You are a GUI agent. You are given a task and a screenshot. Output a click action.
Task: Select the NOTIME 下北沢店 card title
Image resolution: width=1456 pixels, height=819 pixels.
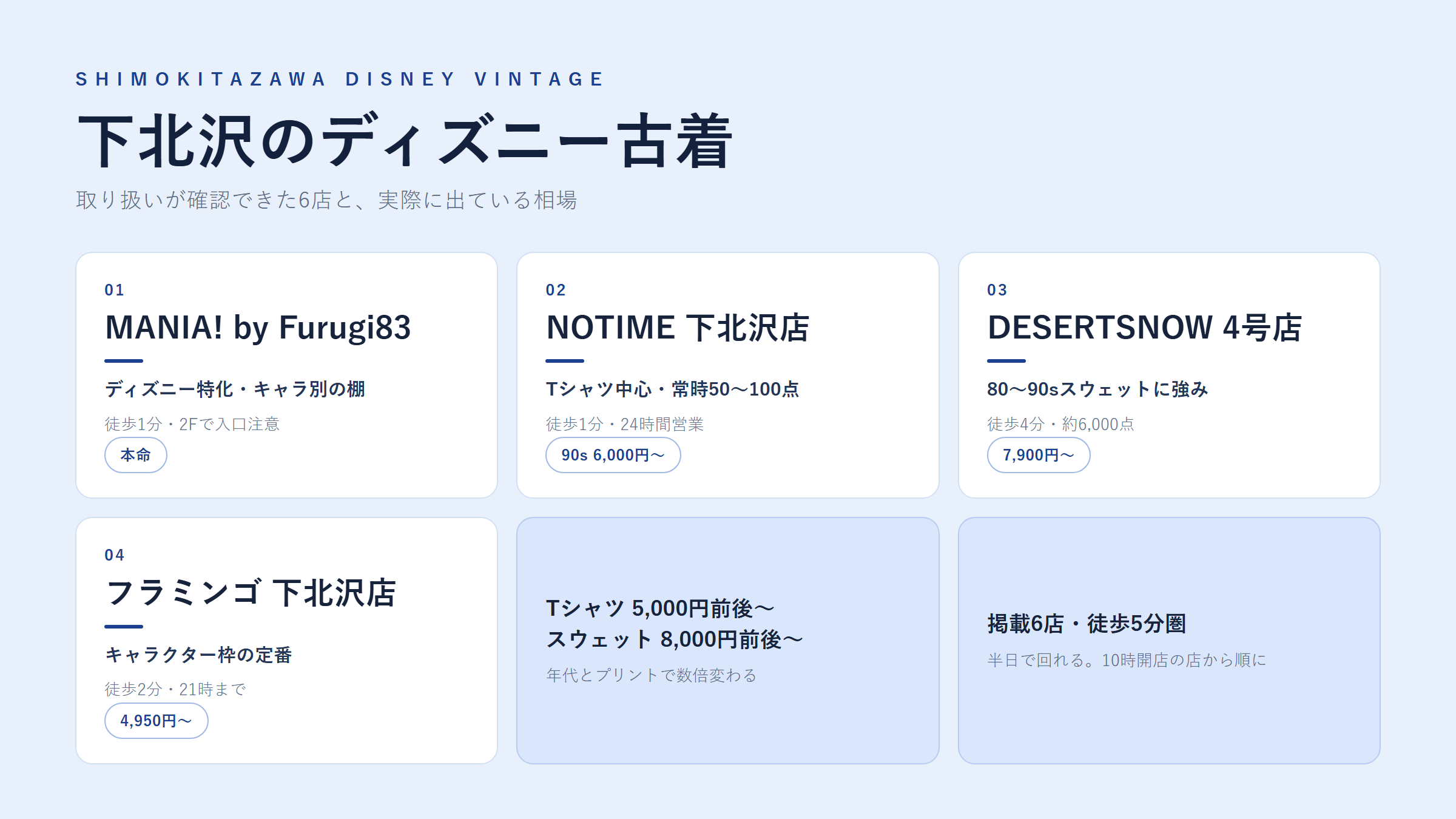click(678, 328)
